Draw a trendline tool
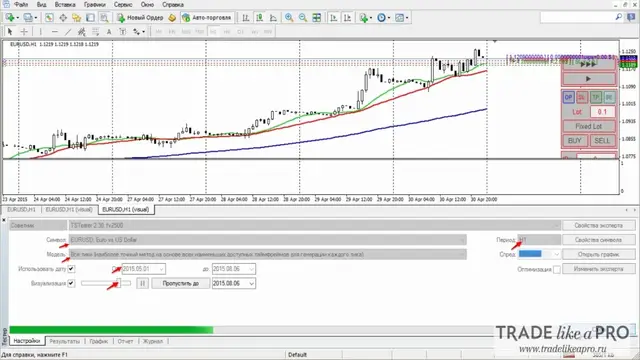 68,31
